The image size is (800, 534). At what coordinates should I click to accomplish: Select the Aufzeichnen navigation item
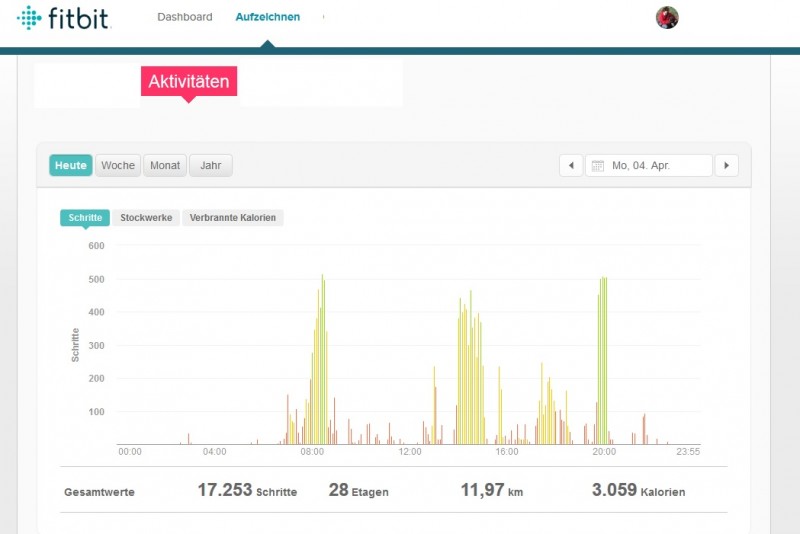[267, 17]
